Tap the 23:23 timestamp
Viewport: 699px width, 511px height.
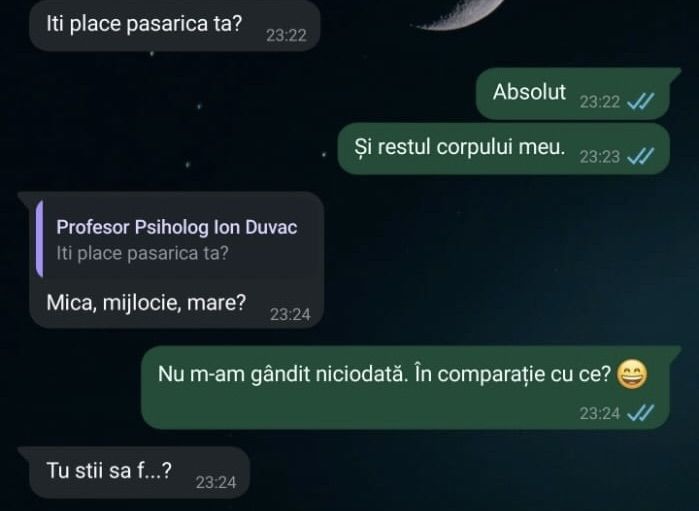(600, 157)
